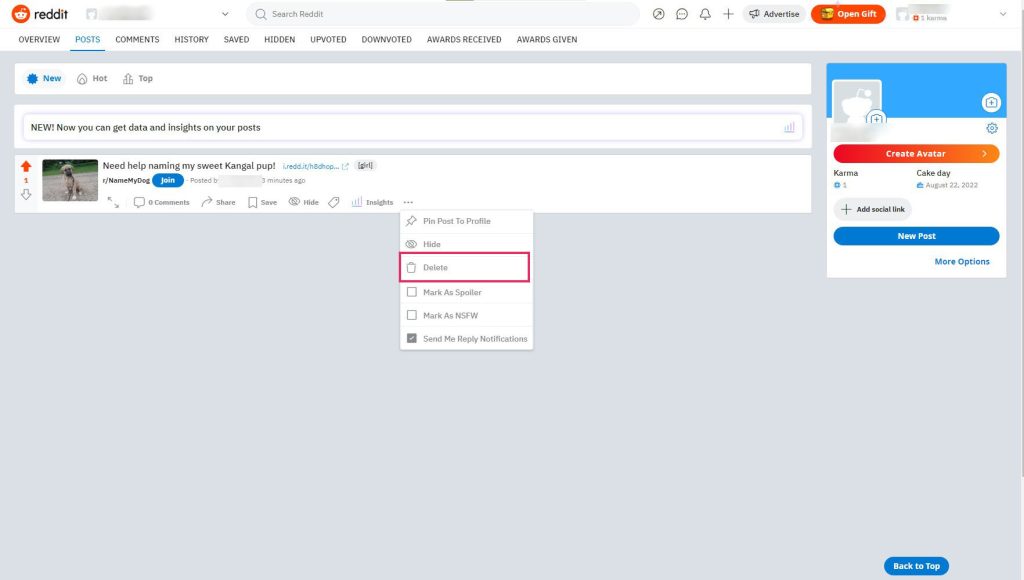This screenshot has width=1024, height=580.
Task: Uncheck Send Me Reply Notifications
Action: coord(412,339)
